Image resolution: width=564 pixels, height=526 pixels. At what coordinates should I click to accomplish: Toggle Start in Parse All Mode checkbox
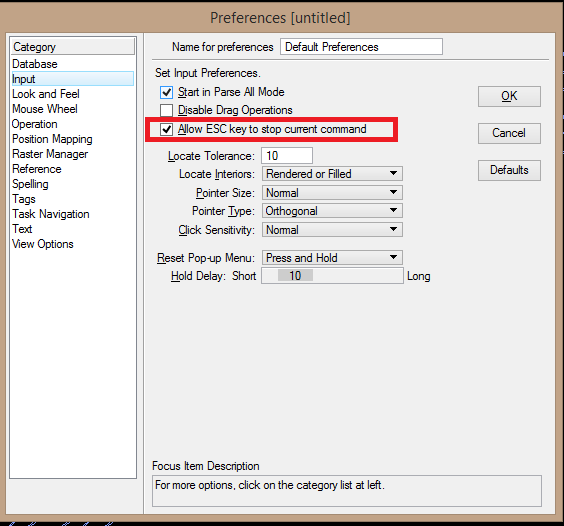[166, 92]
